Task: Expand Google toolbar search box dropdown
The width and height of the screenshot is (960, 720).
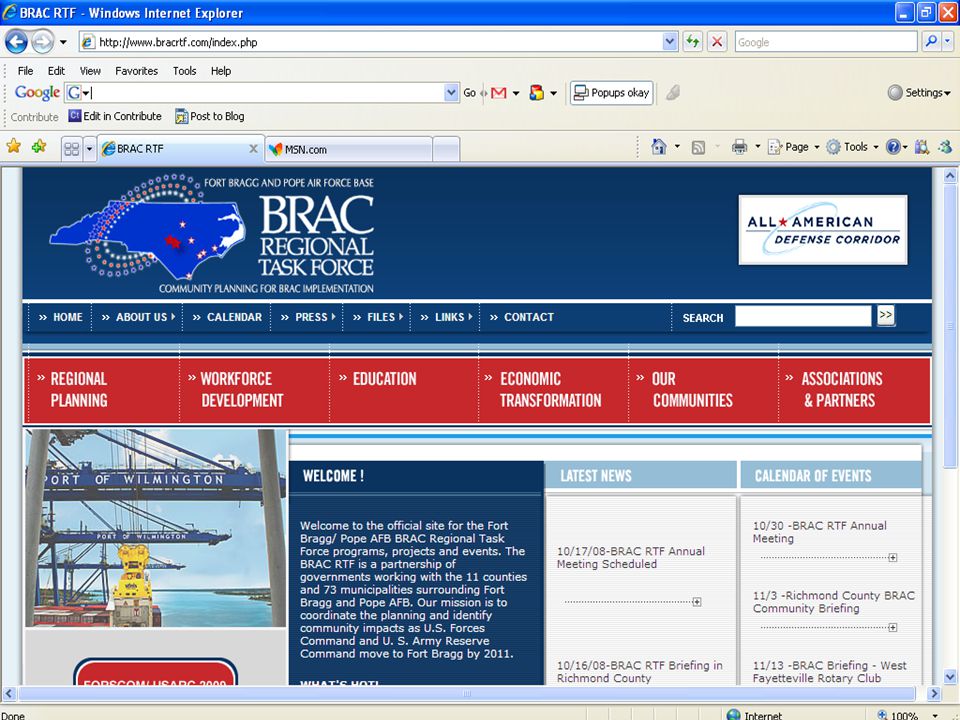Action: tap(451, 92)
